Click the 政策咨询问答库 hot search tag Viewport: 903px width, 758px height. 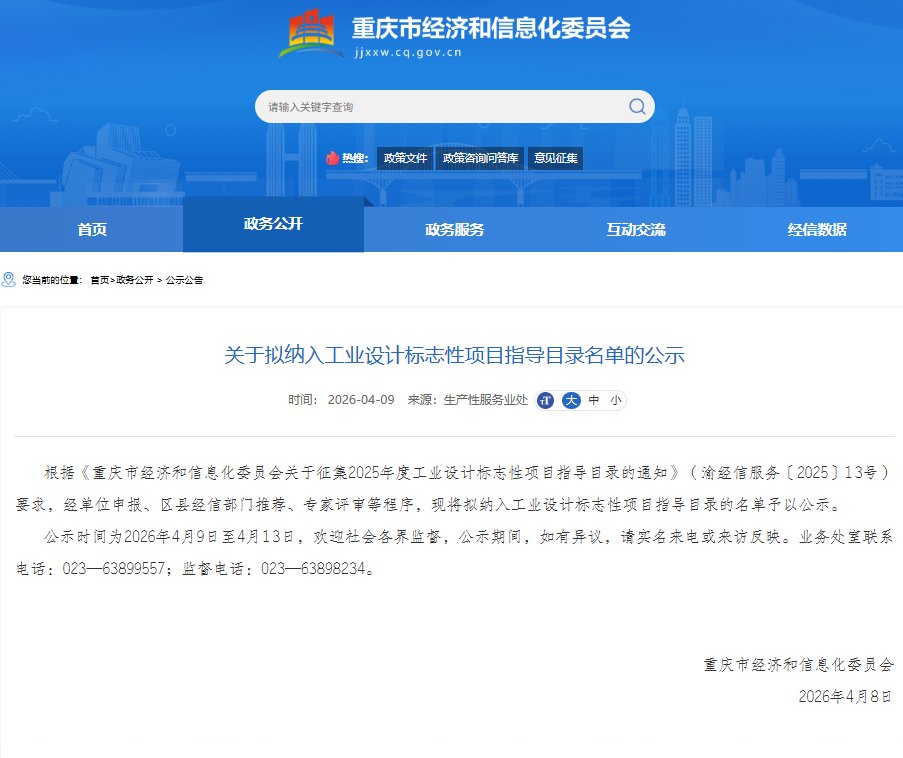[480, 158]
